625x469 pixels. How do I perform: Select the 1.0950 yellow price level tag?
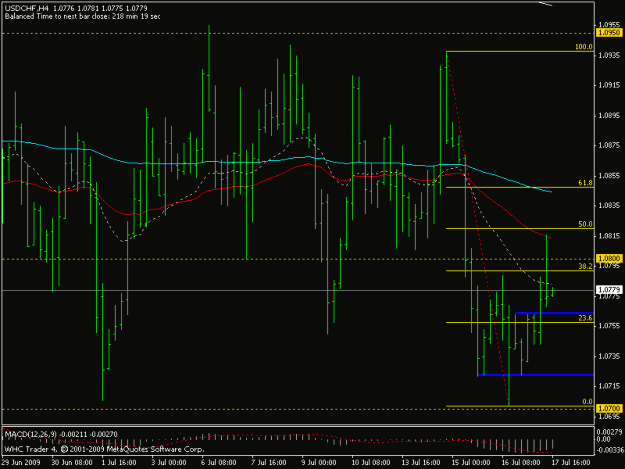(608, 33)
